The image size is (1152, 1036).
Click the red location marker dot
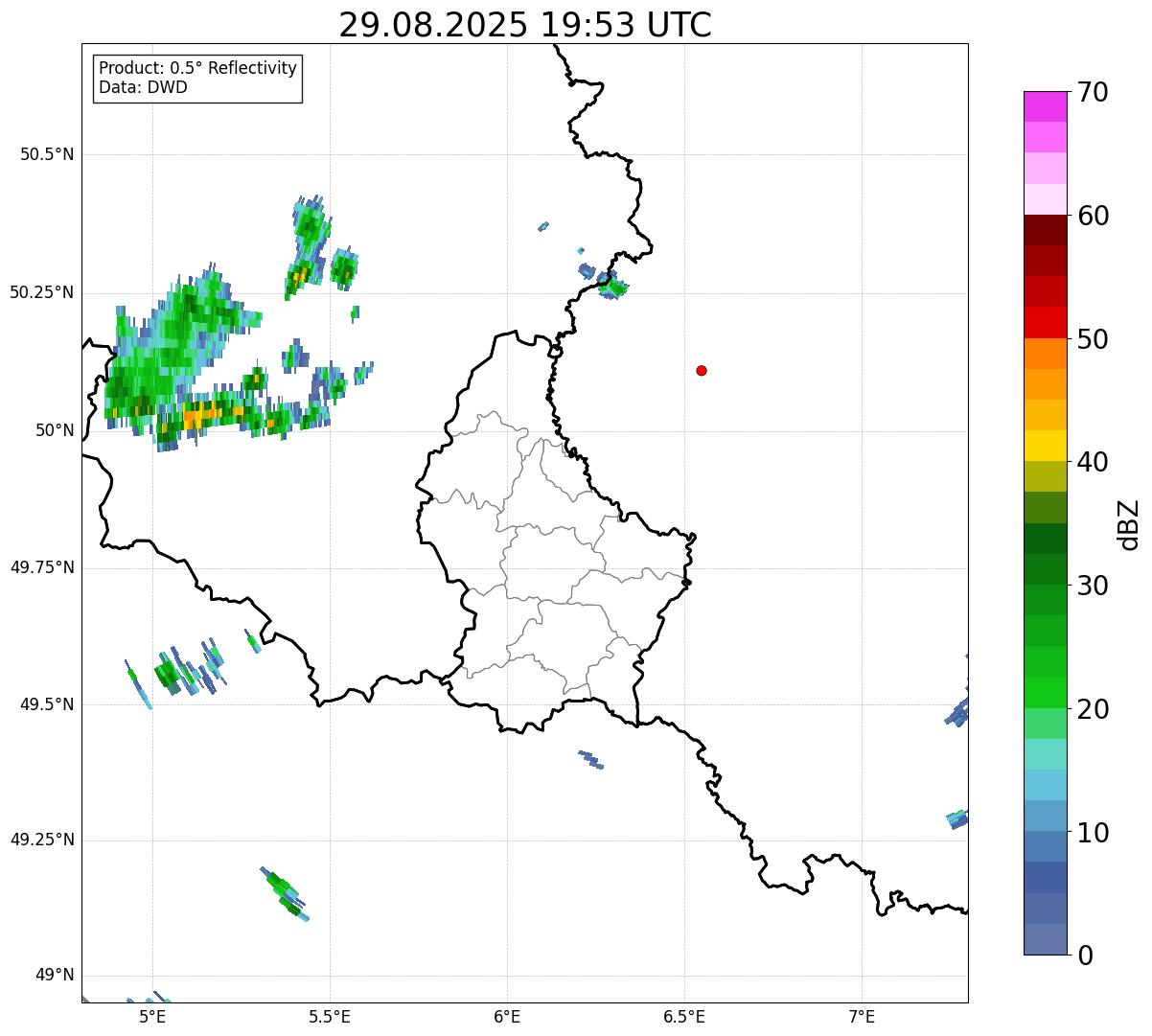(x=702, y=370)
